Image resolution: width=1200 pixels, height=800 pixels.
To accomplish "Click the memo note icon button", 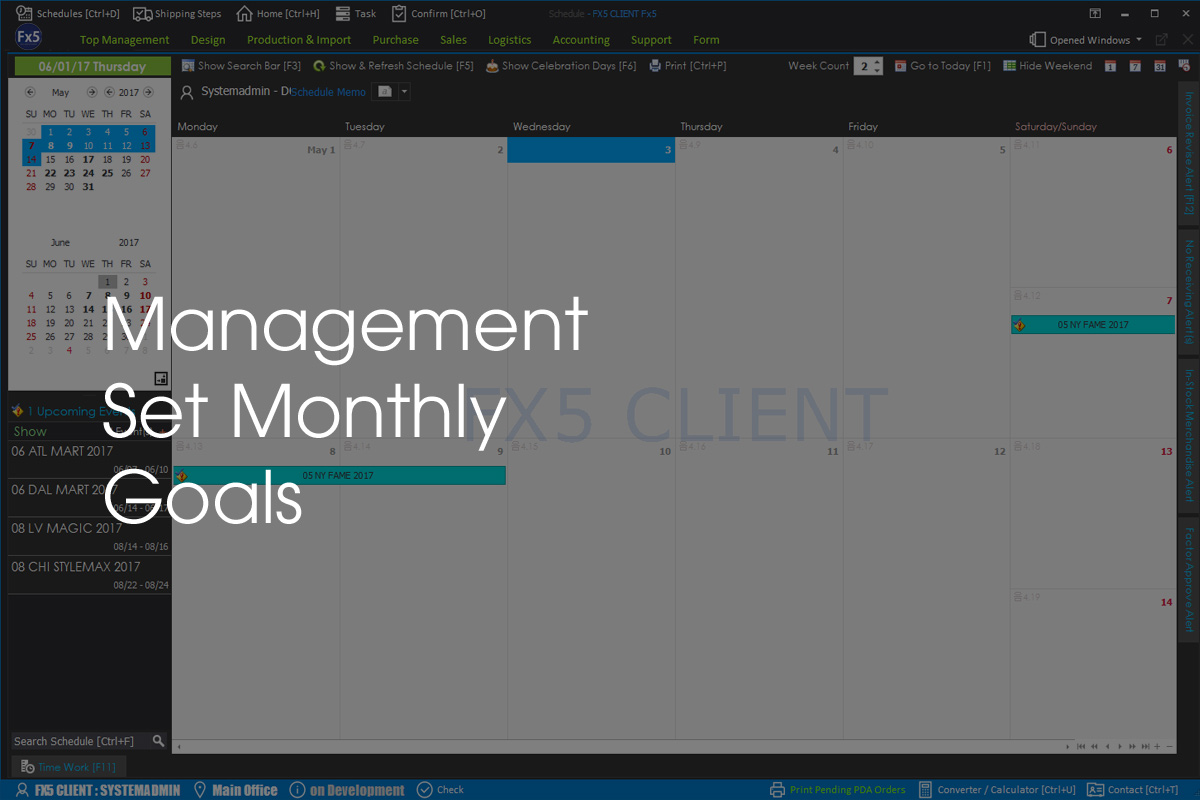I will point(385,92).
